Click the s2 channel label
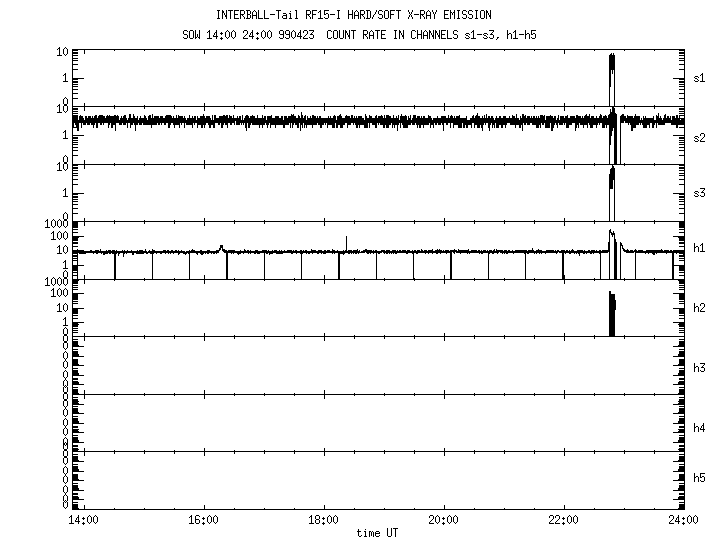 700,137
